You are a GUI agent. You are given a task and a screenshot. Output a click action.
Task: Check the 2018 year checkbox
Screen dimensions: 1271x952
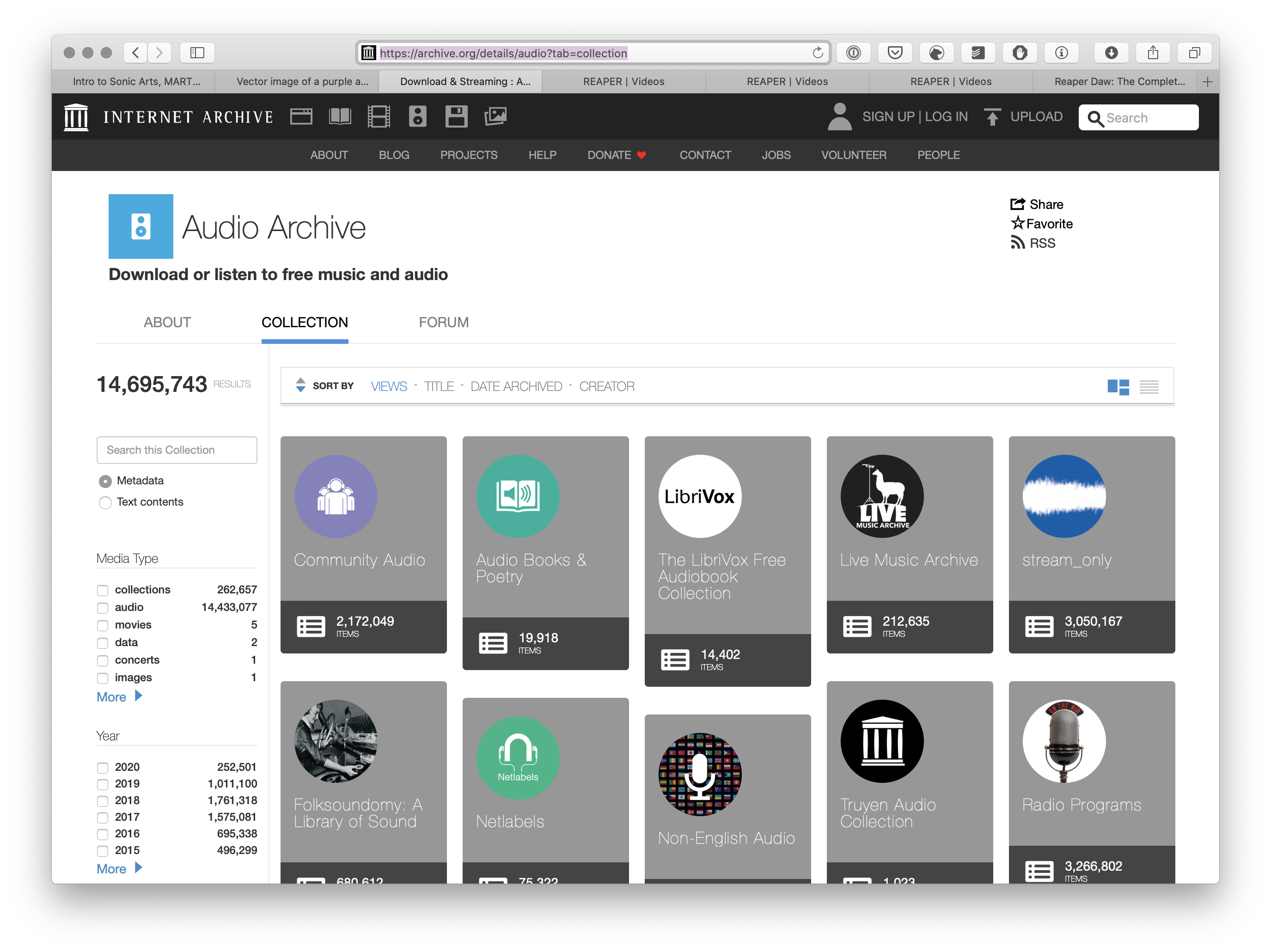[103, 801]
